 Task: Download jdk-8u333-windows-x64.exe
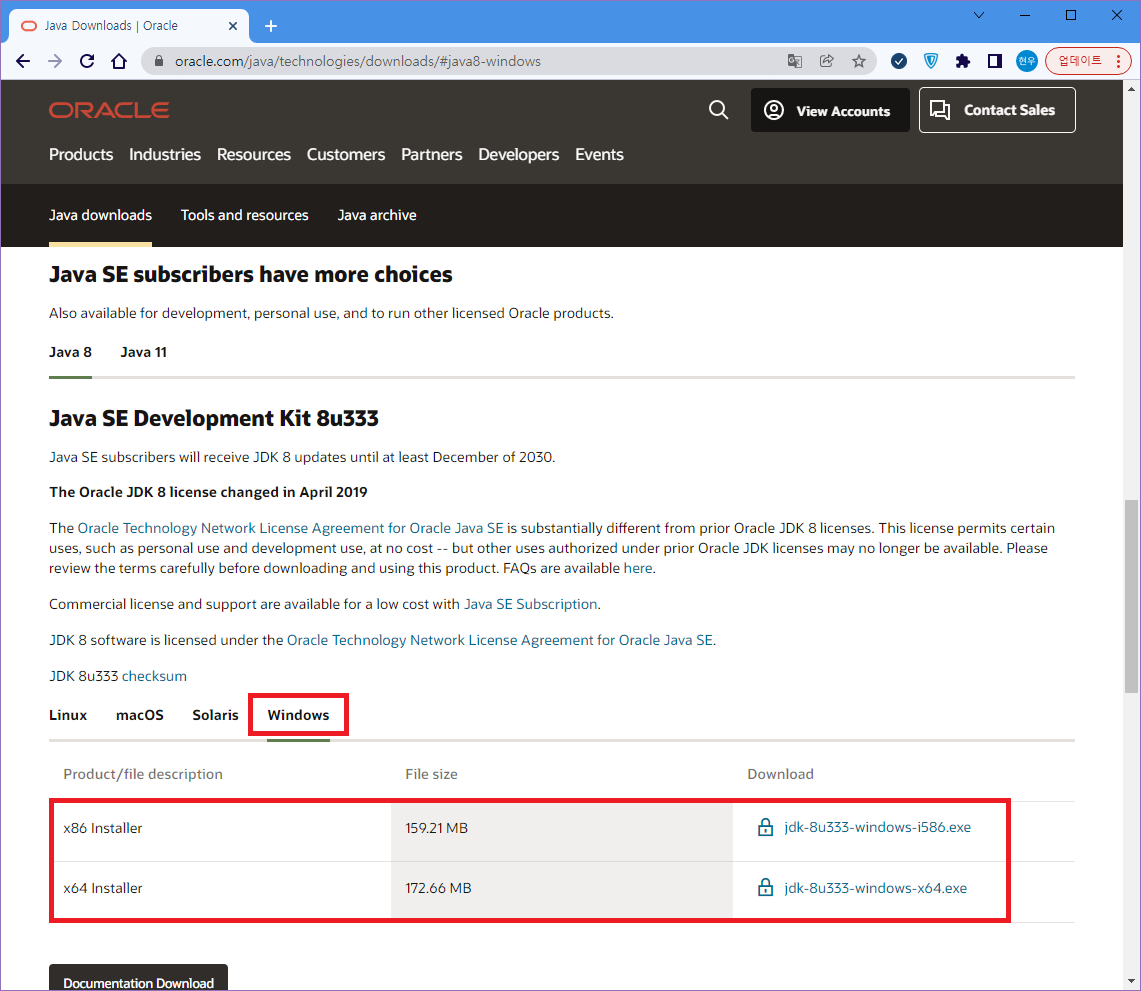875,888
